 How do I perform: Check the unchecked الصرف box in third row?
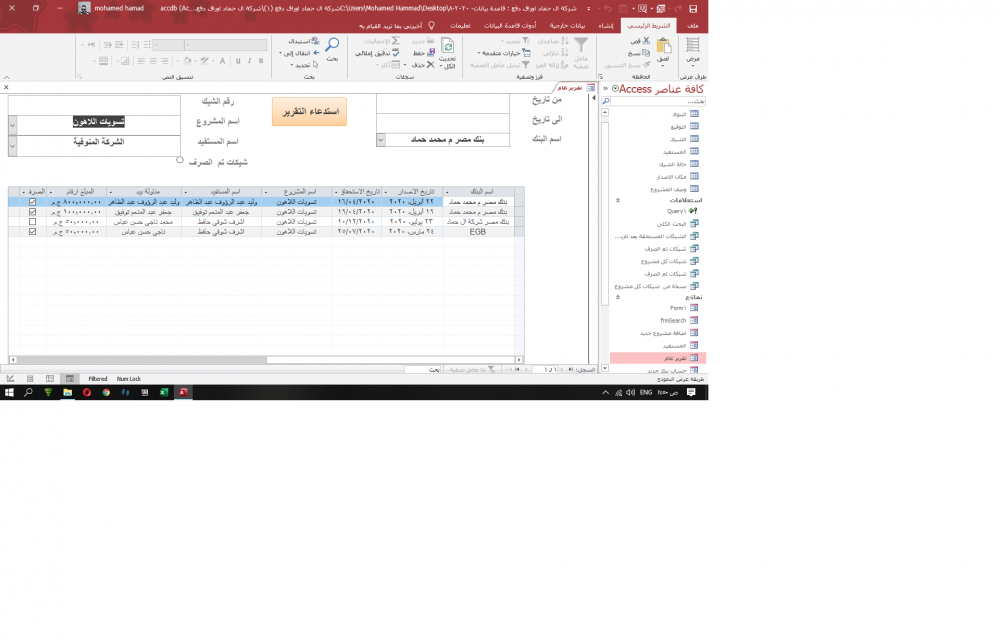[33, 221]
